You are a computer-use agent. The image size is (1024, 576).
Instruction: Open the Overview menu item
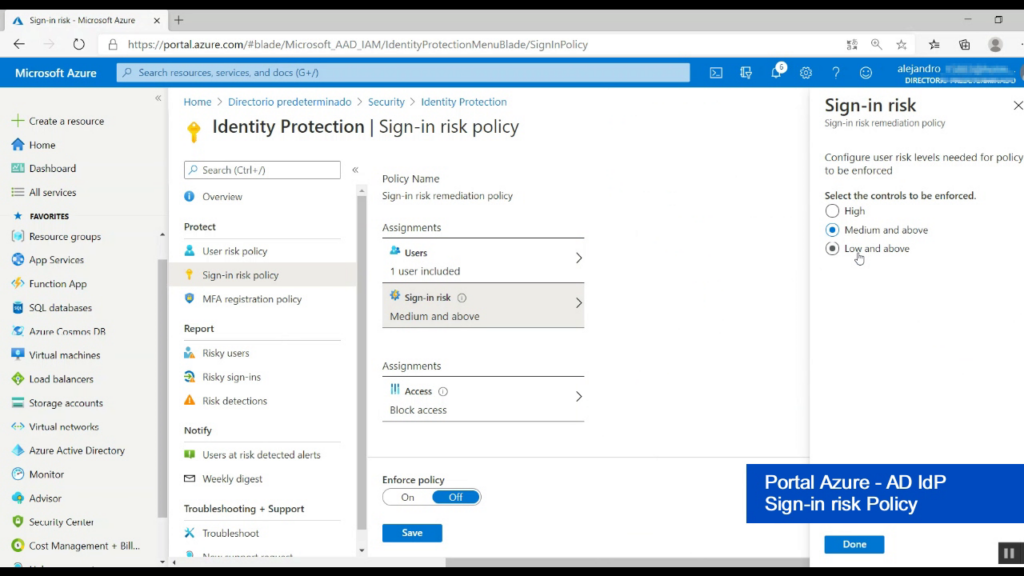tap(222, 197)
